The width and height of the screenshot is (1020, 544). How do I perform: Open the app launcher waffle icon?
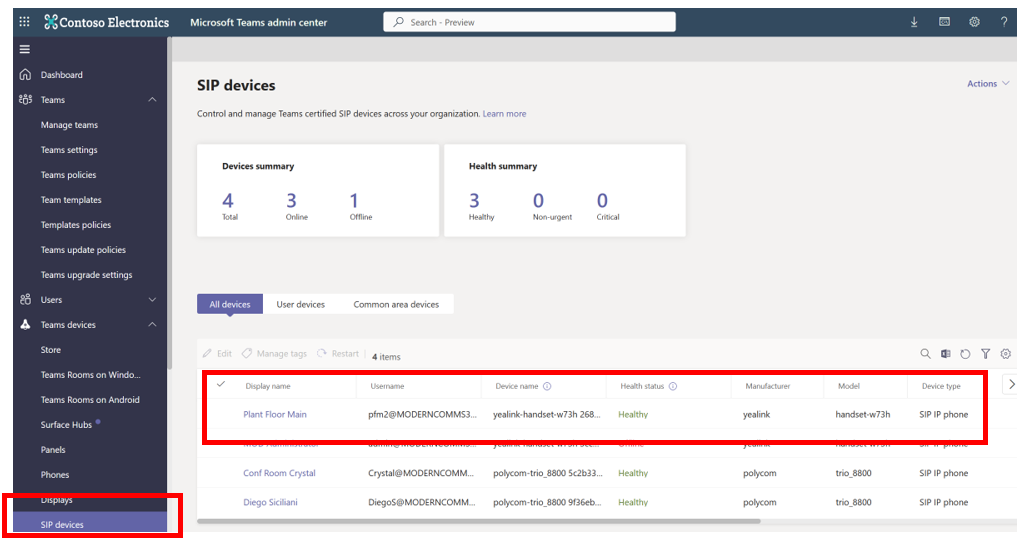coord(25,21)
